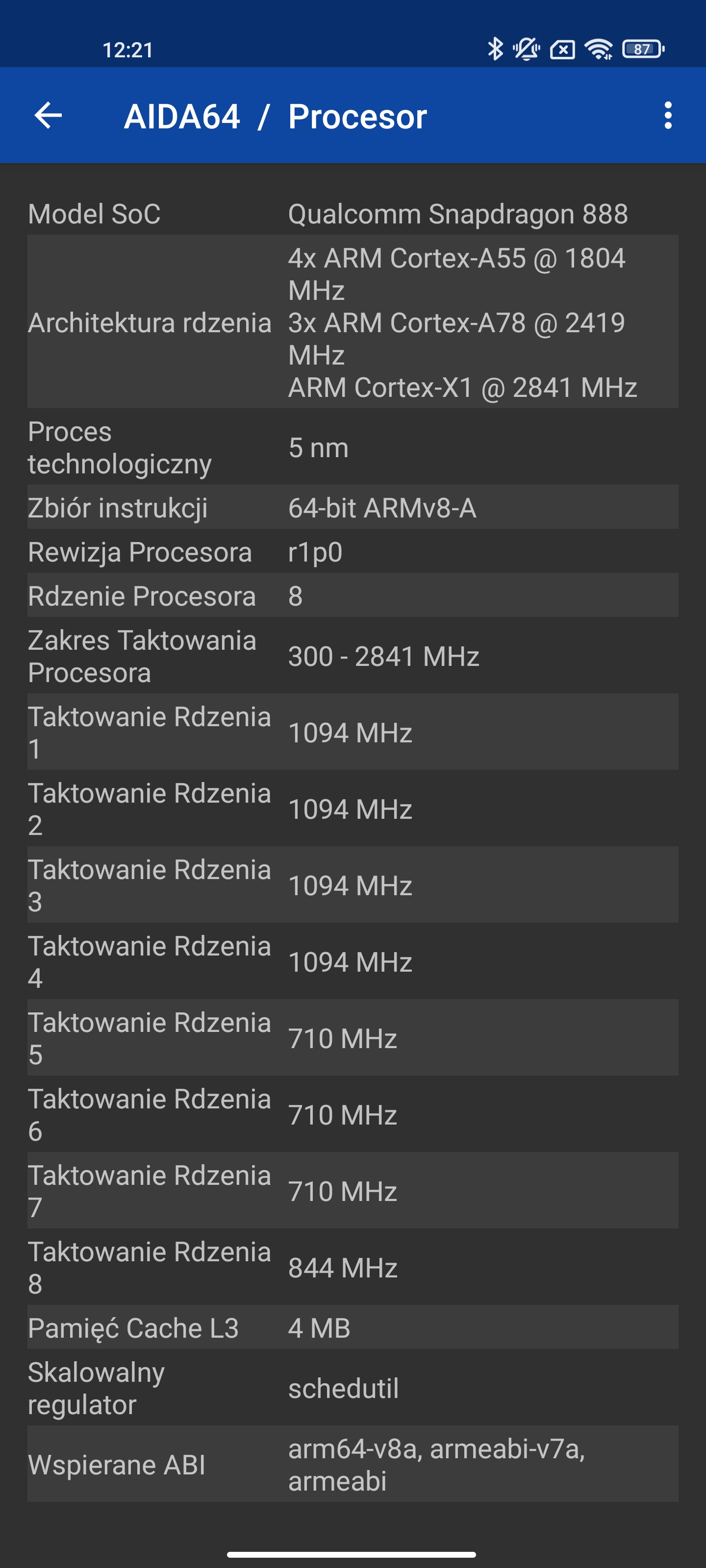Screen dimensions: 706x1568
Task: Tap the Bluetooth status icon
Action: pos(495,49)
